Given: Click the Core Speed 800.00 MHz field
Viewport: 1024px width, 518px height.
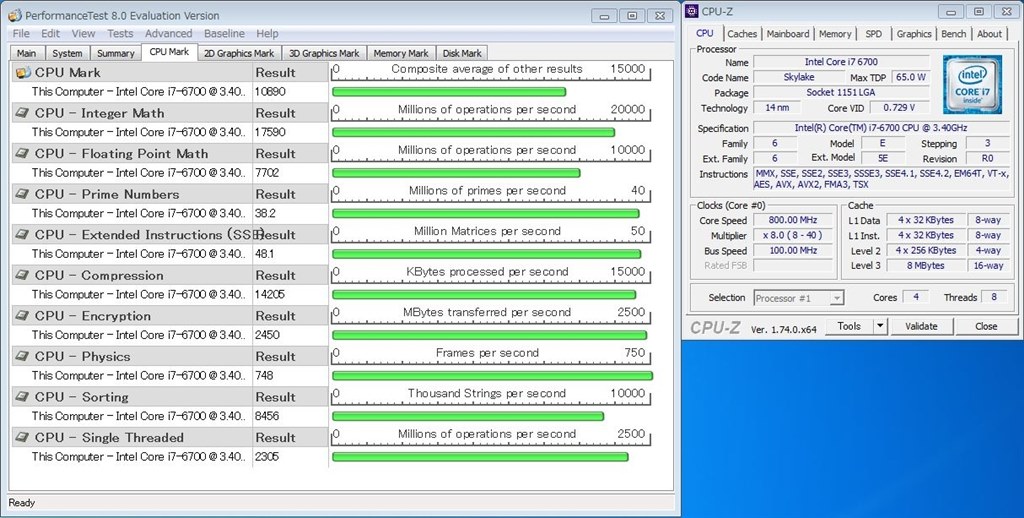Looking at the screenshot, I should coord(793,220).
